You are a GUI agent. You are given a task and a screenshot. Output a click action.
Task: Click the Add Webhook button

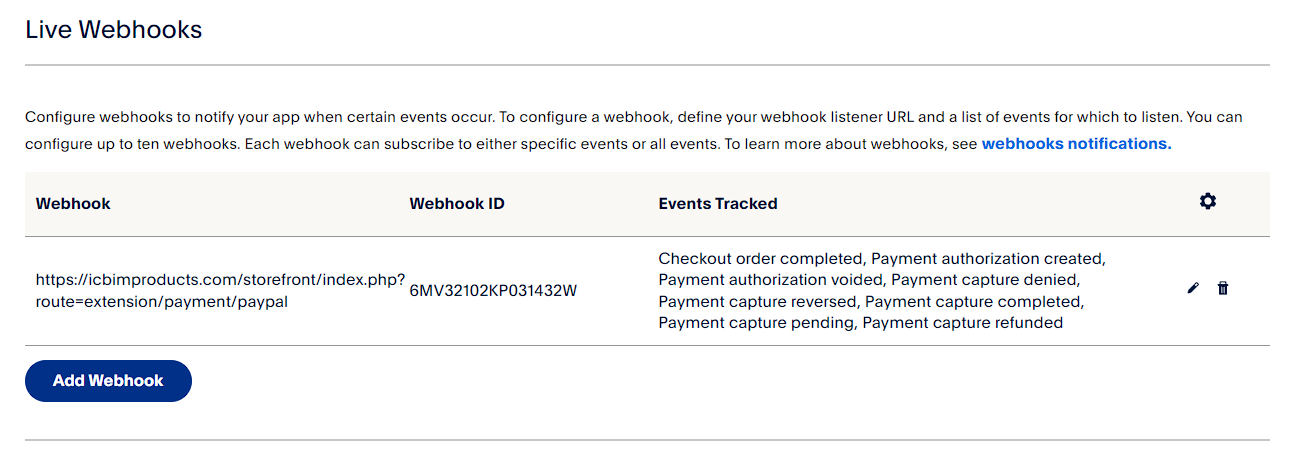click(x=108, y=381)
